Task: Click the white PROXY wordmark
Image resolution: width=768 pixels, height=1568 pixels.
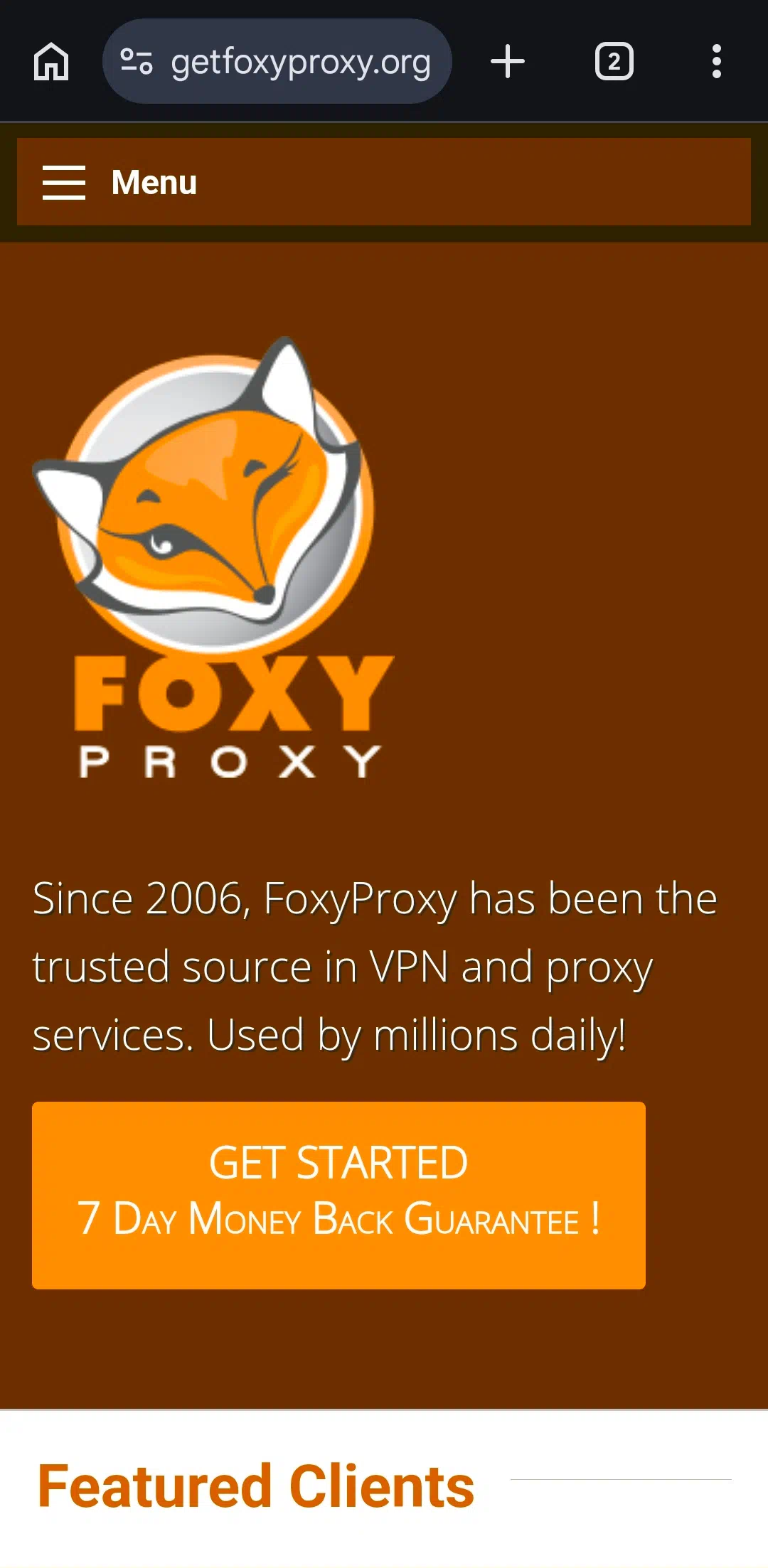Action: 230,762
